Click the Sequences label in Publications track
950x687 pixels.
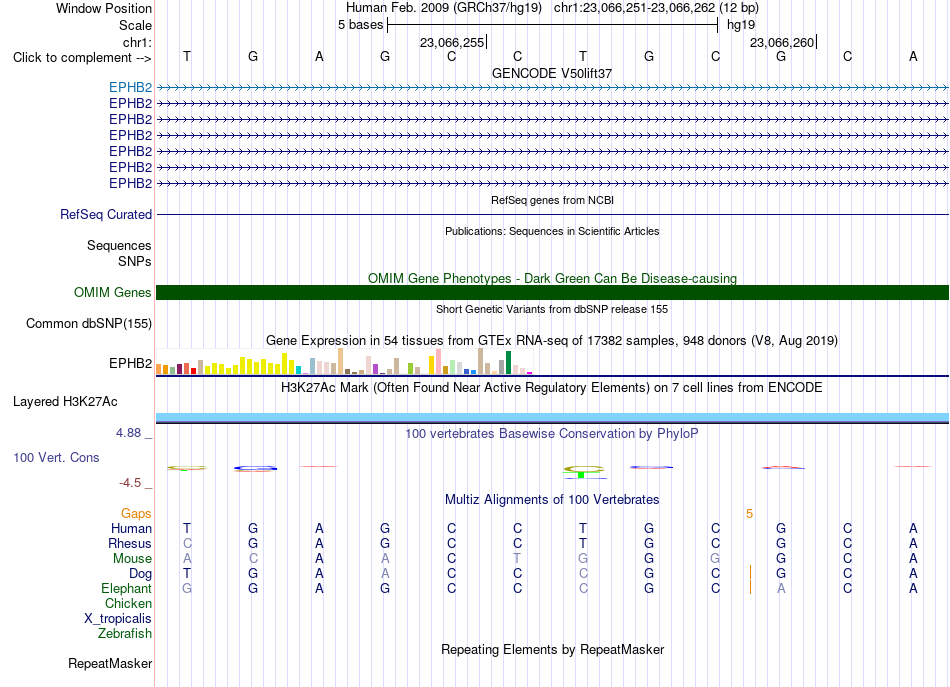coord(119,245)
